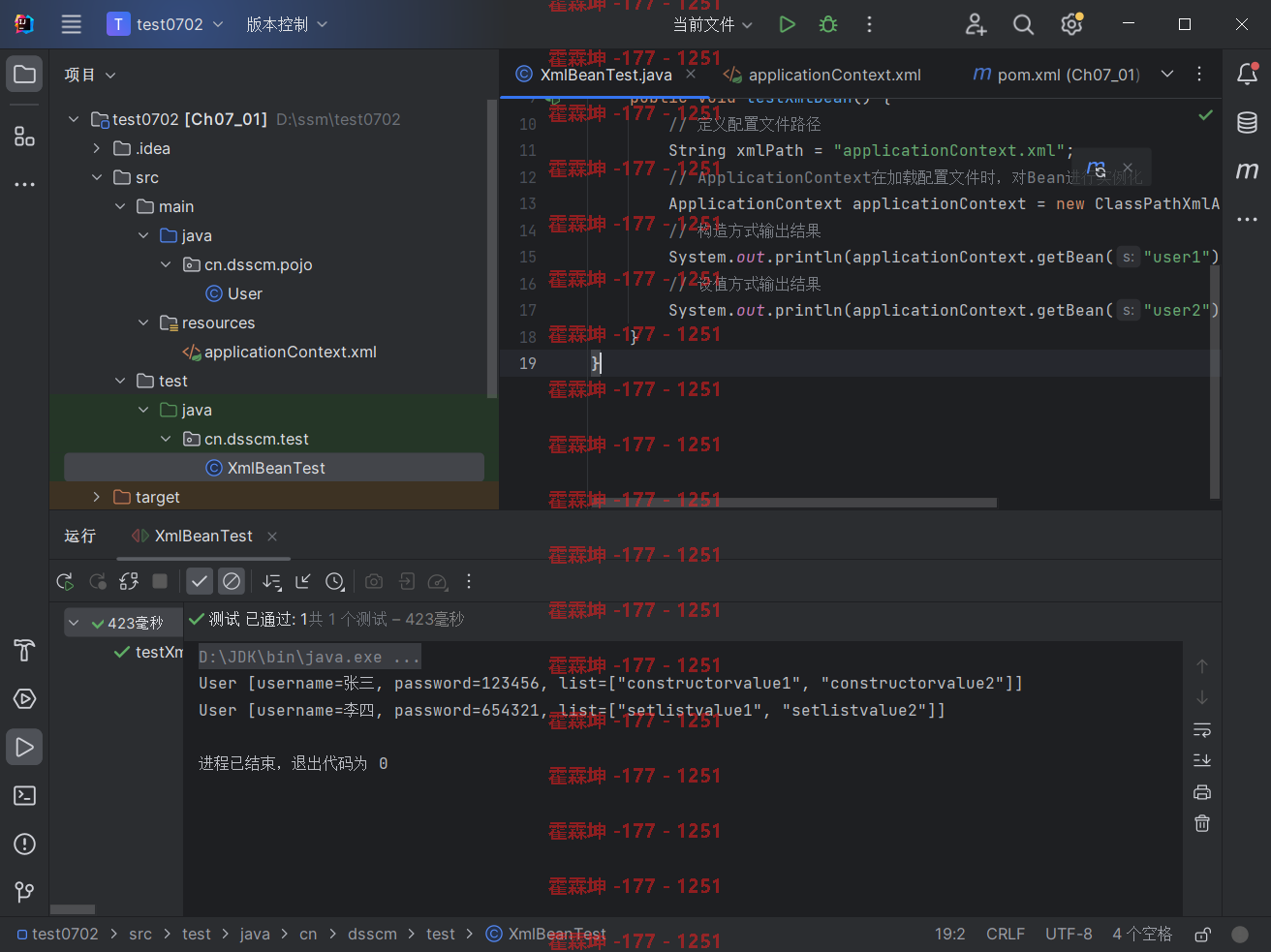The height and width of the screenshot is (952, 1271).
Task: Open the add collaborator icon
Action: pos(976,24)
